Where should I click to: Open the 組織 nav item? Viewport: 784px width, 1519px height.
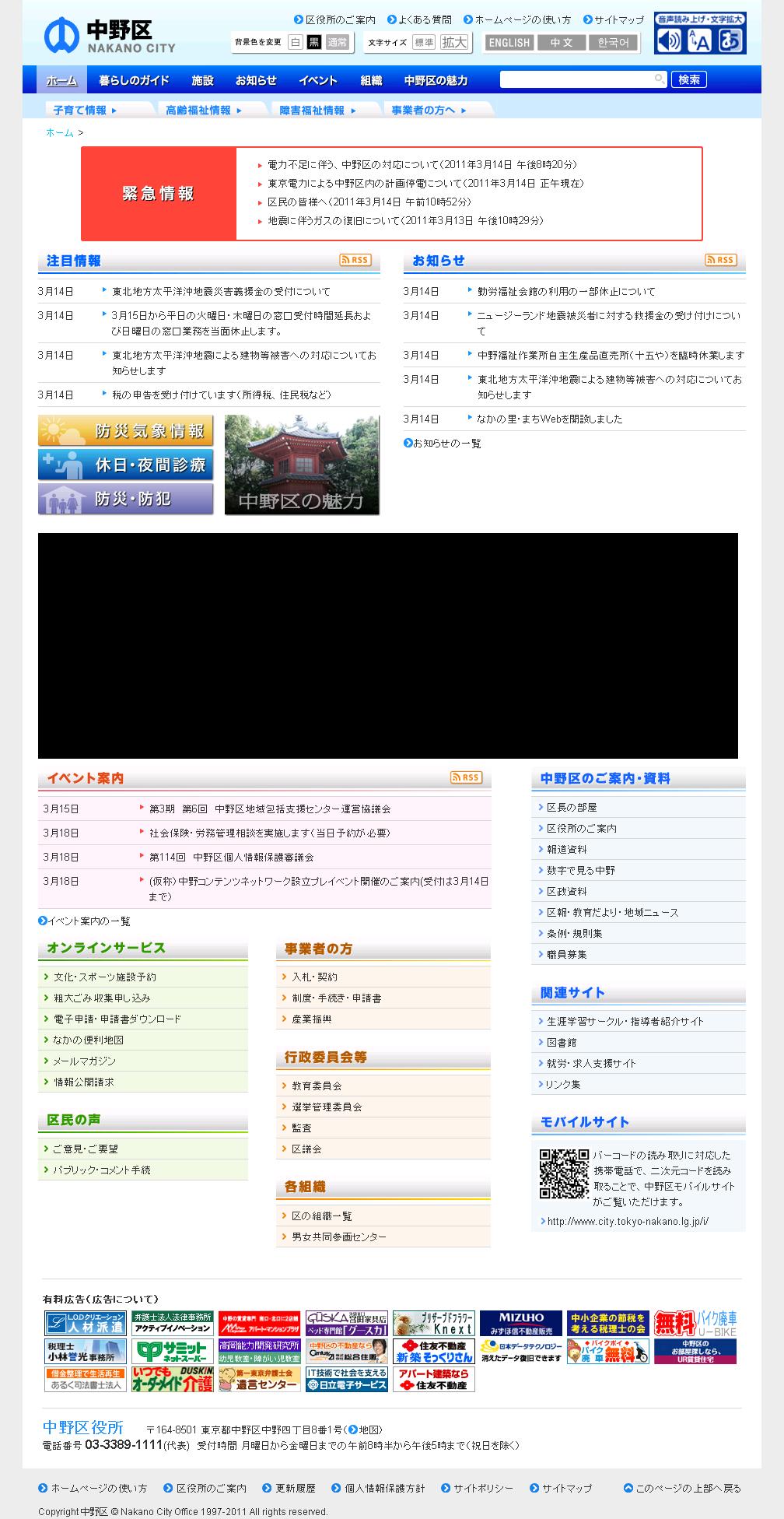371,80
